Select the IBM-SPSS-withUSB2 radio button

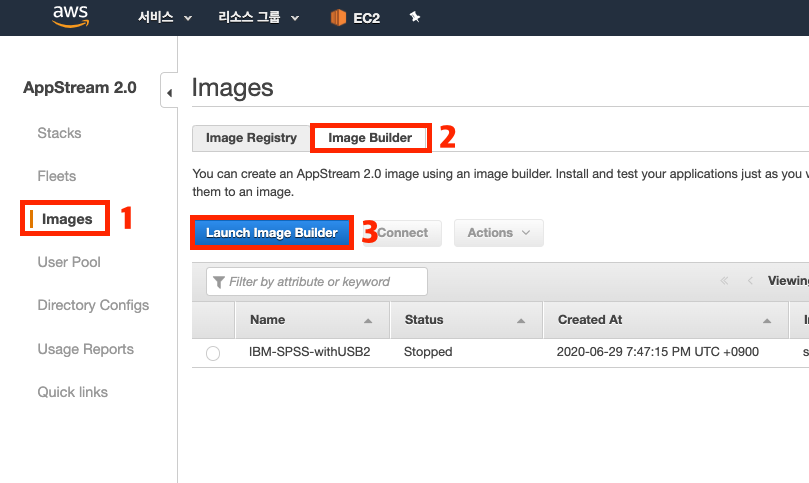click(x=213, y=353)
